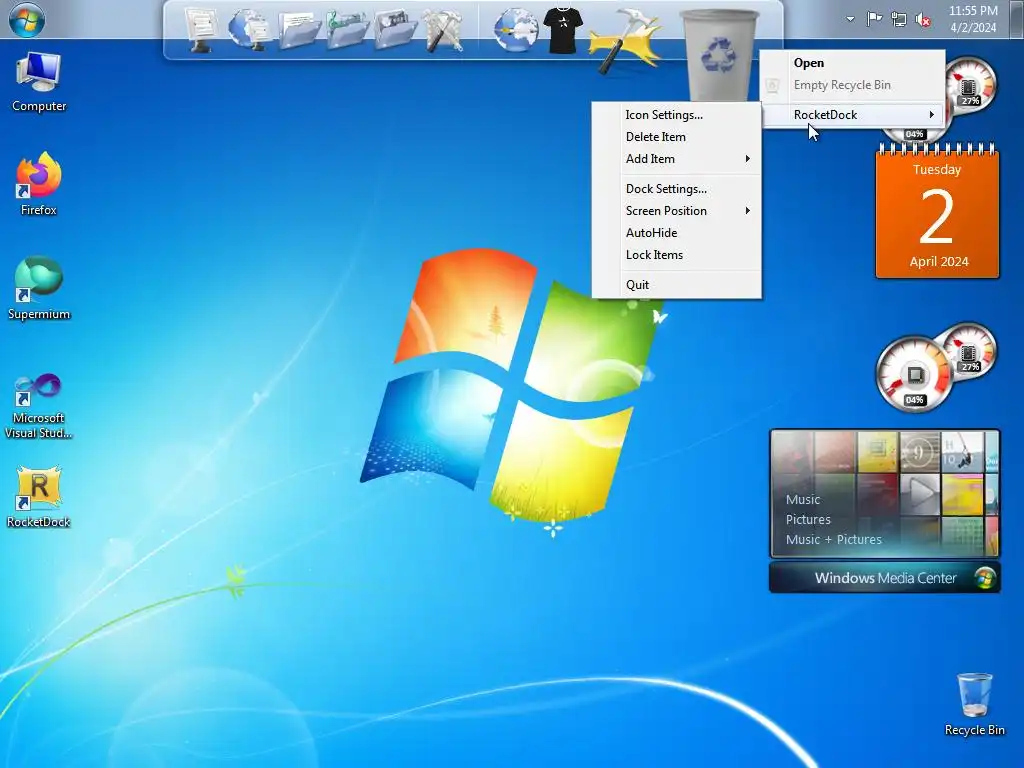Viewport: 1024px width, 768px height.
Task: Open the Documents folder in the dock
Action: 298,30
